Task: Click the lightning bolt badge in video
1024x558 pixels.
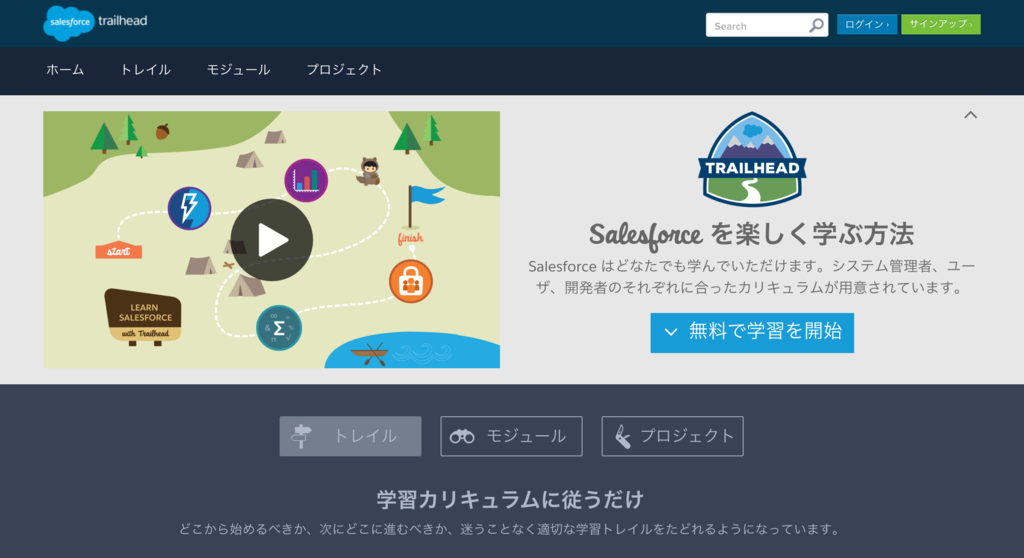Action: 189,208
